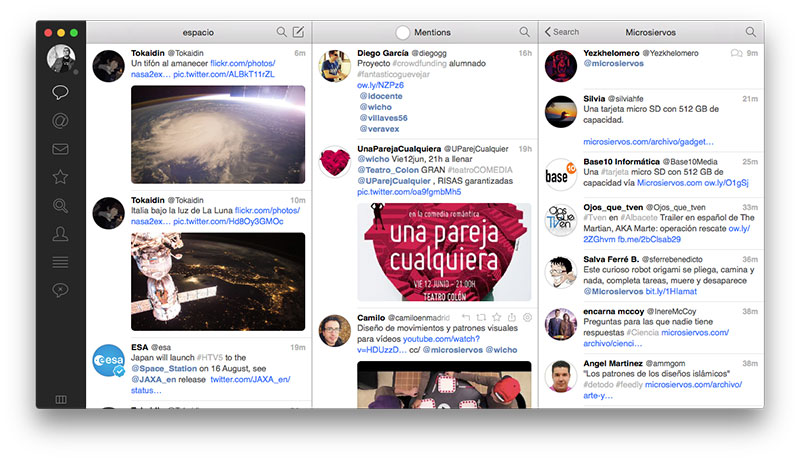
Task: View conversation icon on Yezkhelomero's tweet
Action: 736,53
